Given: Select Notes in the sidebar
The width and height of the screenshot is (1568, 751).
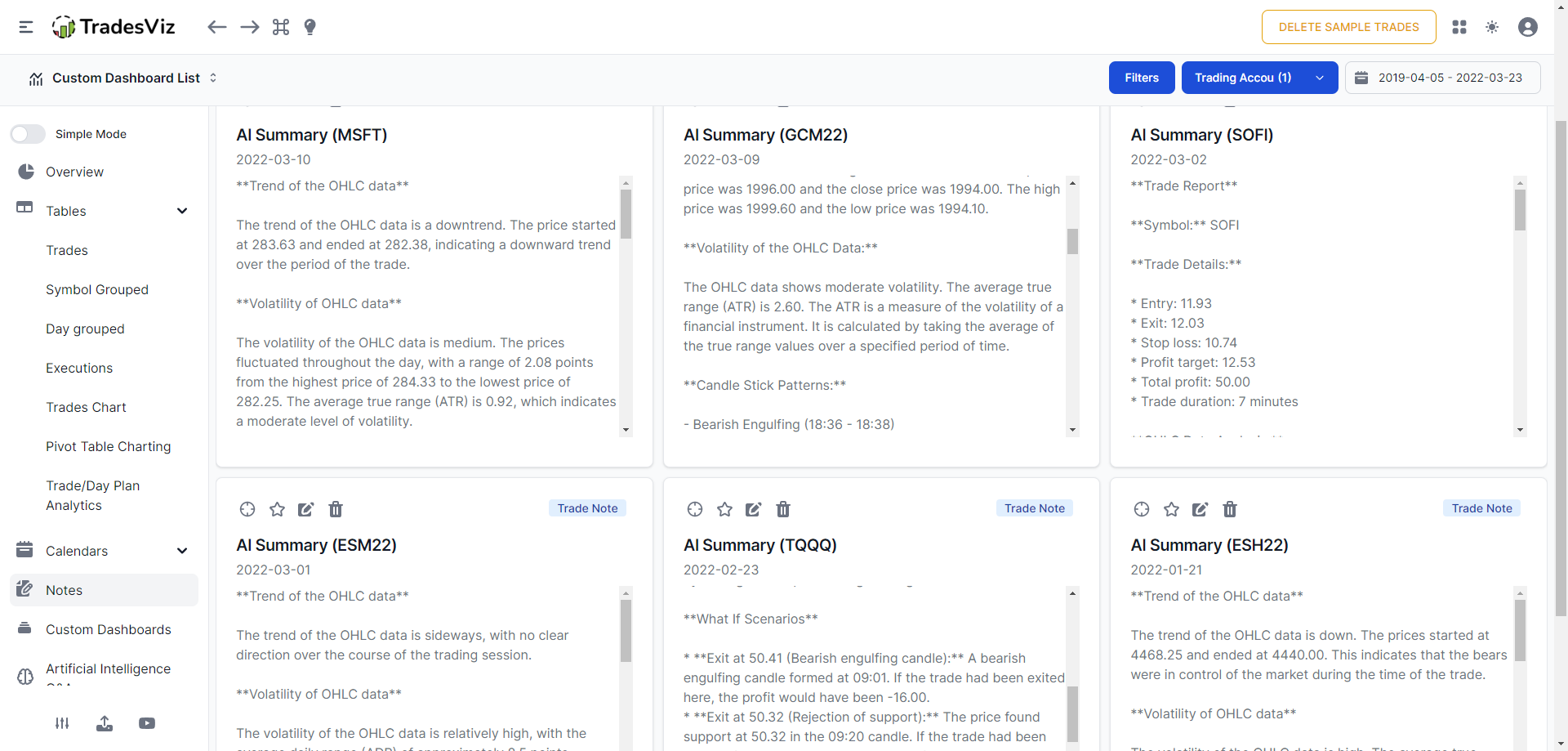Looking at the screenshot, I should pyautogui.click(x=104, y=590).
